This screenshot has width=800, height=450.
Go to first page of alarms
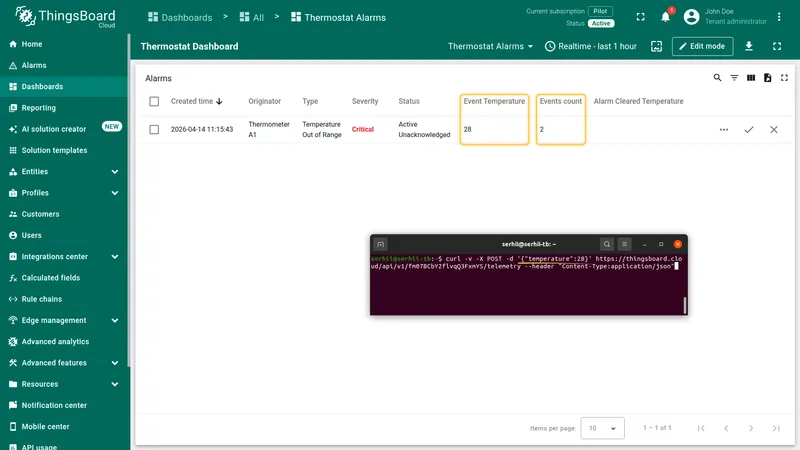tap(701, 428)
